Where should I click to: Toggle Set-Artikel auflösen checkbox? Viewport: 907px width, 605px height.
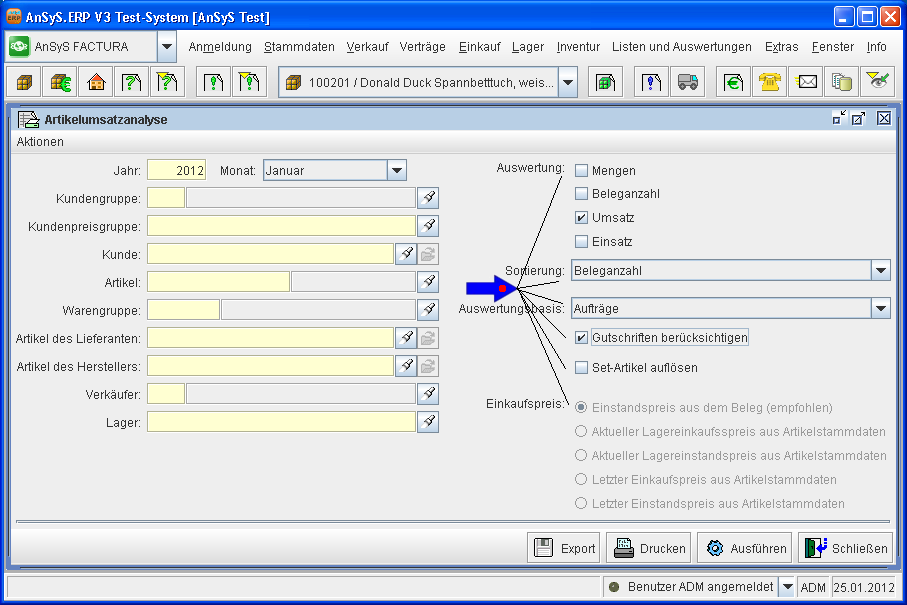pyautogui.click(x=581, y=368)
